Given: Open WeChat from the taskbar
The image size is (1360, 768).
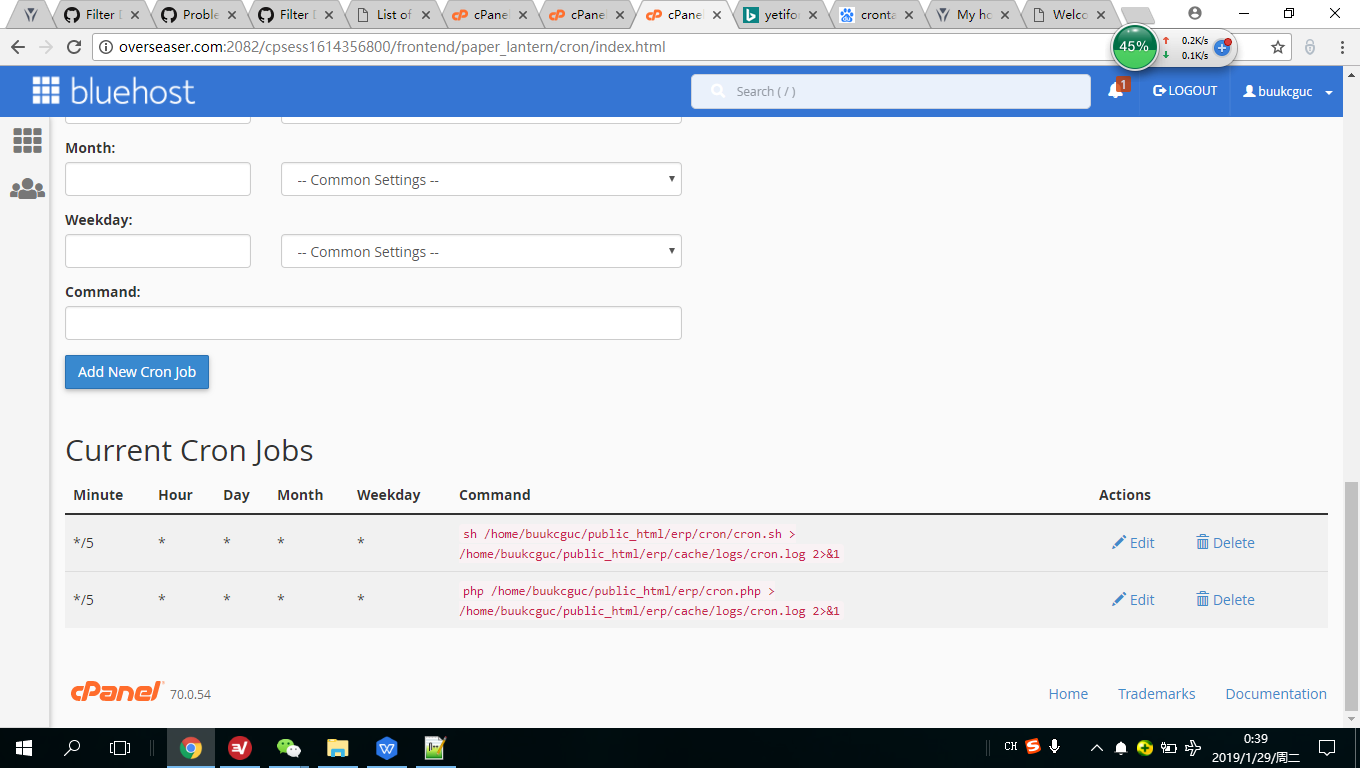Looking at the screenshot, I should pyautogui.click(x=288, y=747).
